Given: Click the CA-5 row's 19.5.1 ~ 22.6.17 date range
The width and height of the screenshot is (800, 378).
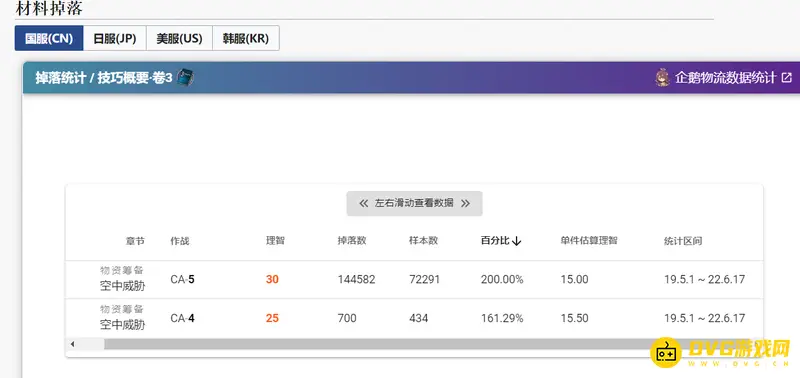Looking at the screenshot, I should click(x=704, y=280).
